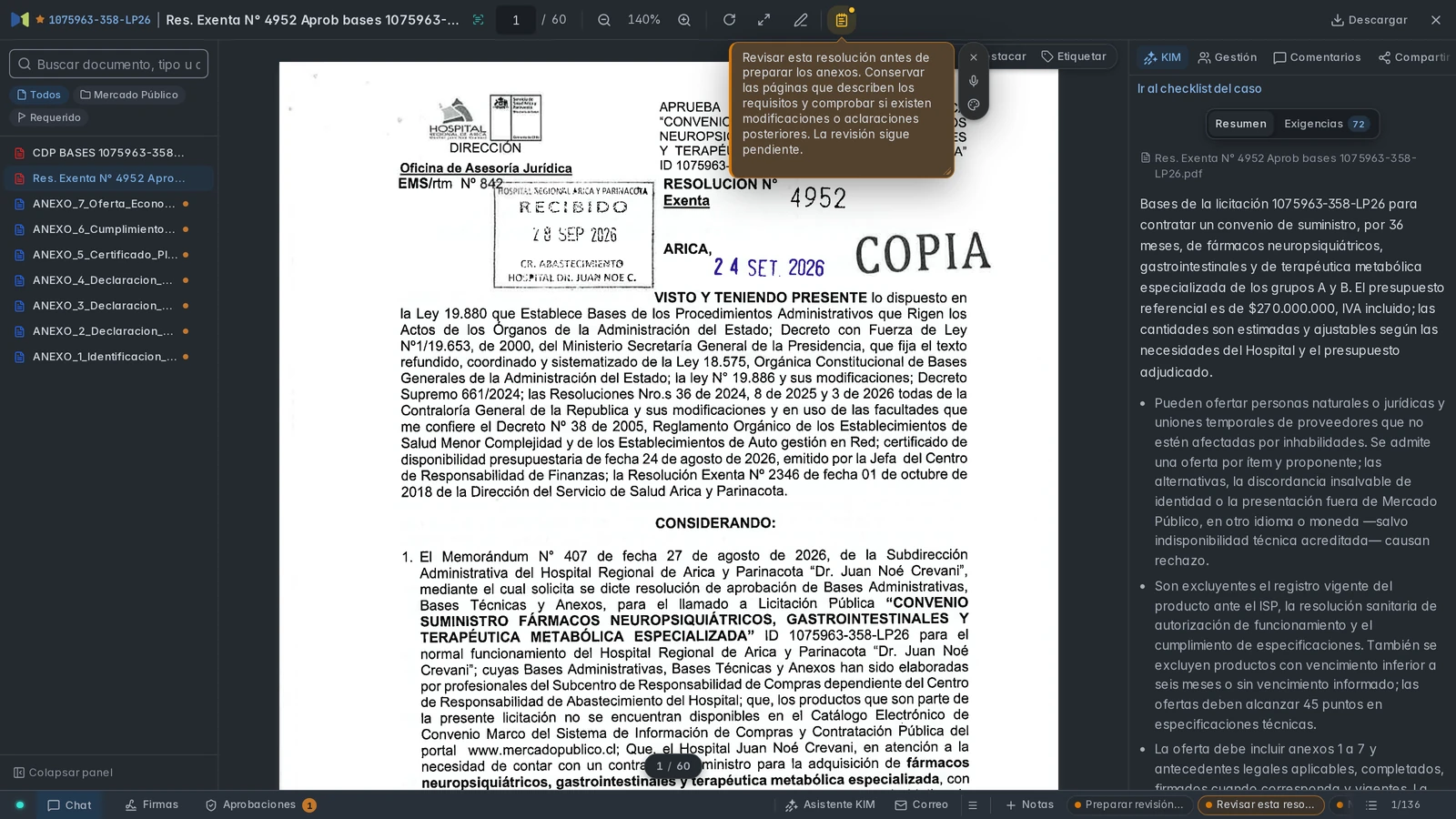1456x819 pixels.
Task: Open ANEXO_7_Oferta_Econo file
Action: tap(107, 204)
